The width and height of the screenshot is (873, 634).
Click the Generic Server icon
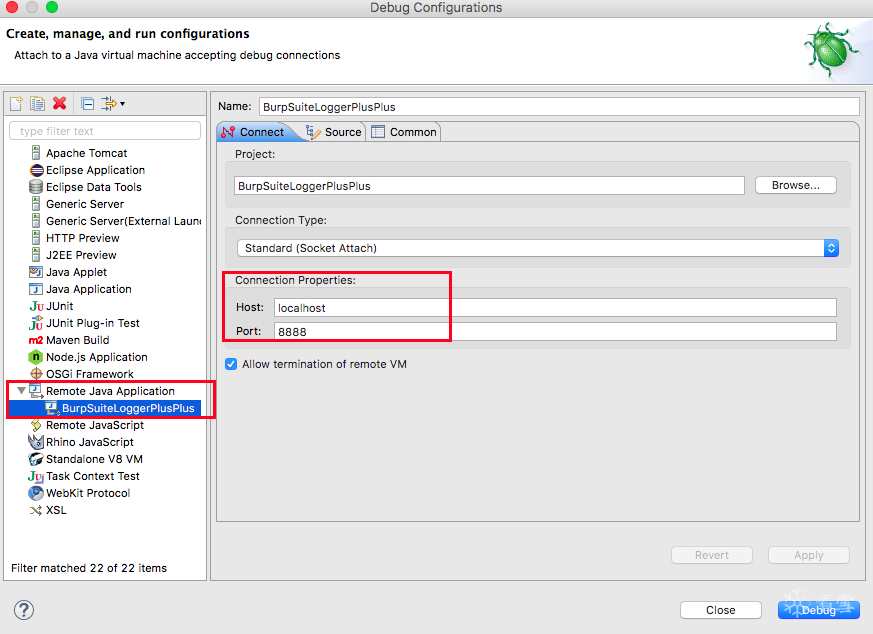pos(36,204)
